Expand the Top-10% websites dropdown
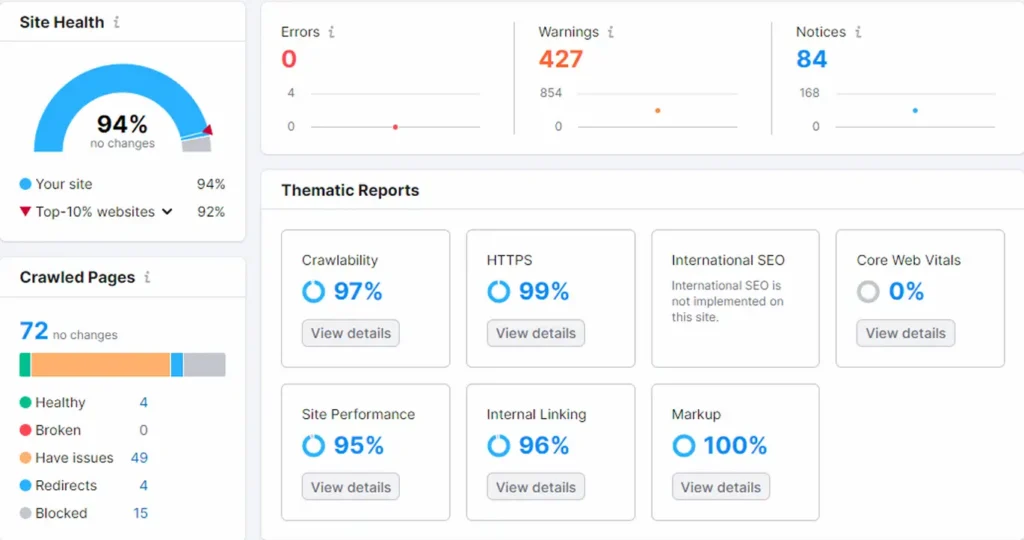This screenshot has width=1024, height=540. pyautogui.click(x=167, y=212)
